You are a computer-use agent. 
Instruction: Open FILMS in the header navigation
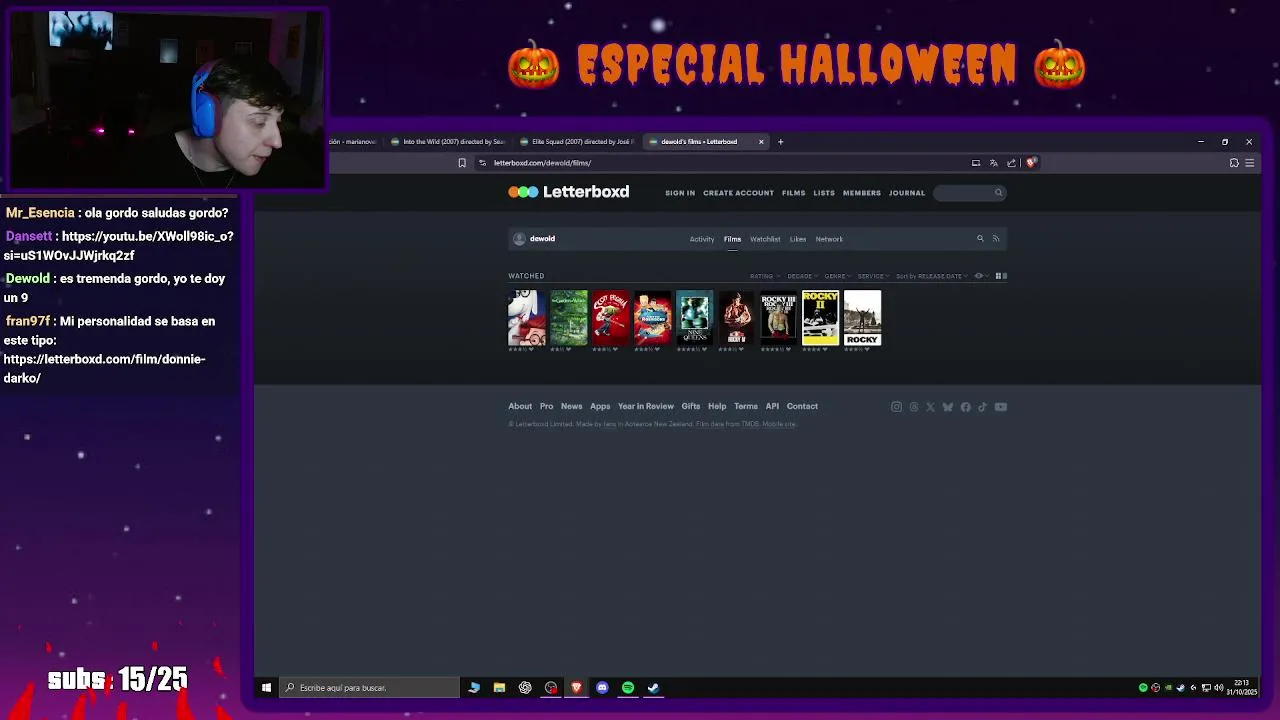click(x=794, y=193)
